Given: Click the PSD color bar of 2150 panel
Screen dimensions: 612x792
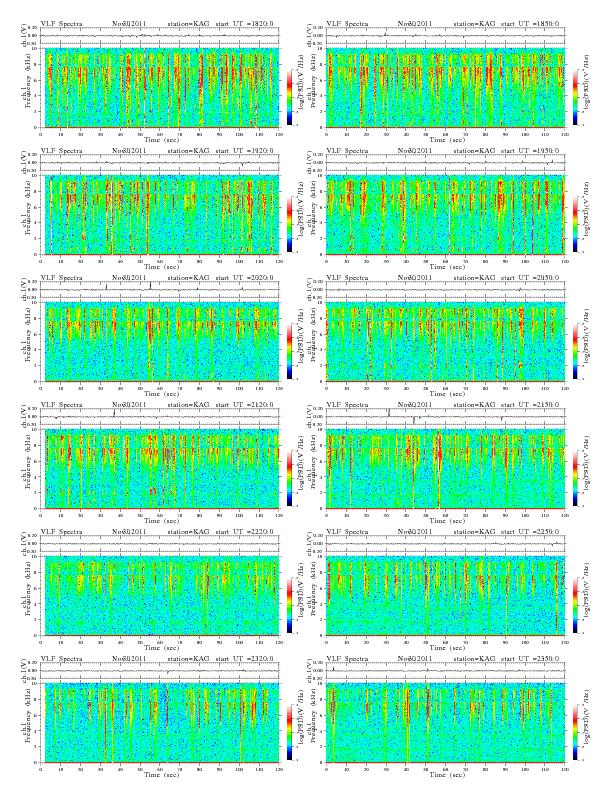Looking at the screenshot, I should (575, 478).
